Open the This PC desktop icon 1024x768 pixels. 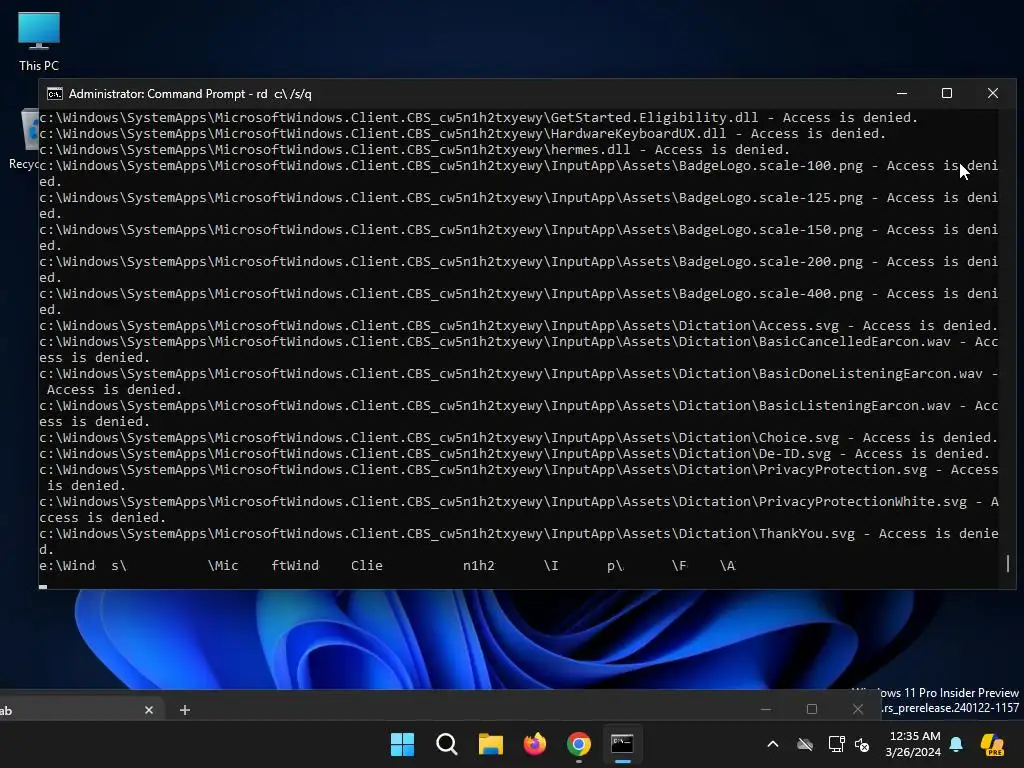point(39,40)
